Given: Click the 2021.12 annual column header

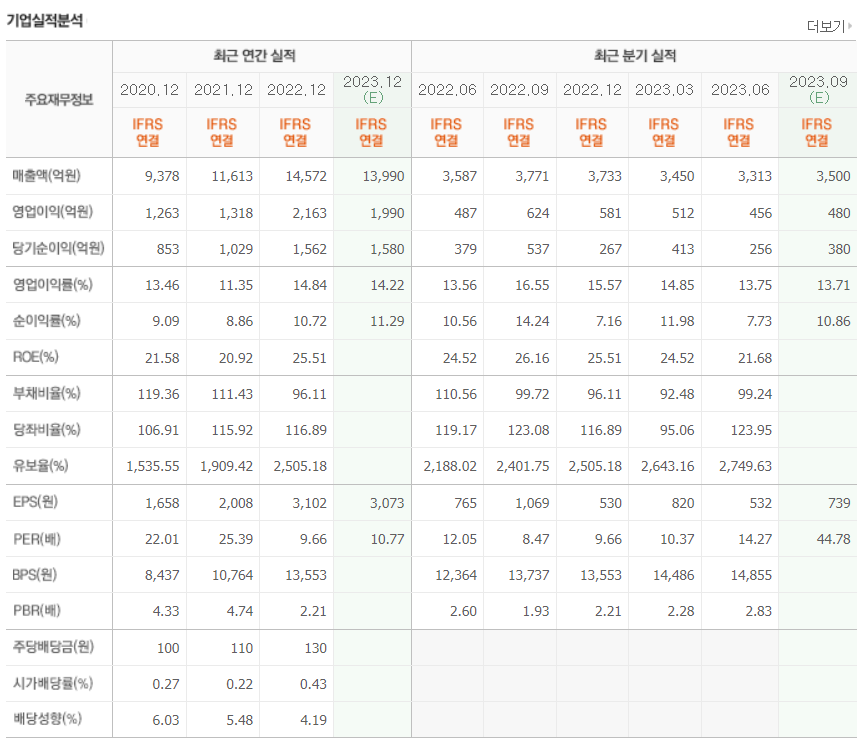Looking at the screenshot, I should click(x=223, y=90).
